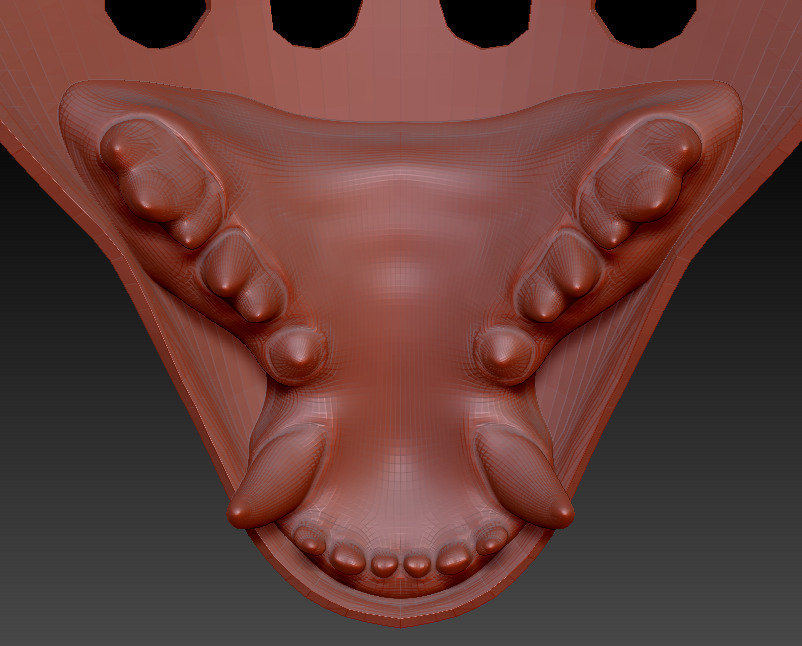This screenshot has width=802, height=646.
Task: Click the leftmost small front incisor
Action: point(310,541)
